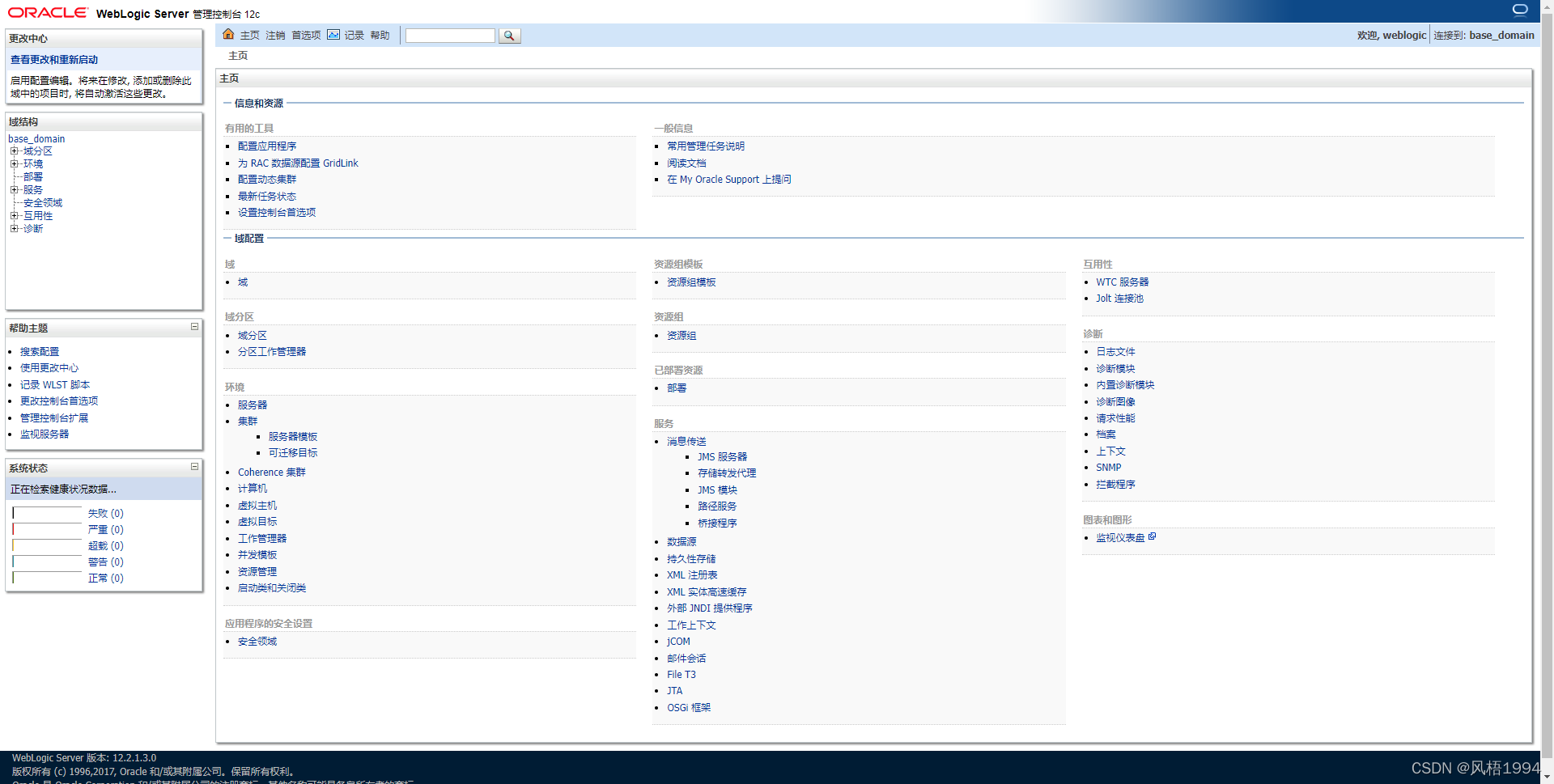The height and width of the screenshot is (784, 1554).
Task: Click the external link icon beside 监视仪表盘
Action: coord(1153,536)
